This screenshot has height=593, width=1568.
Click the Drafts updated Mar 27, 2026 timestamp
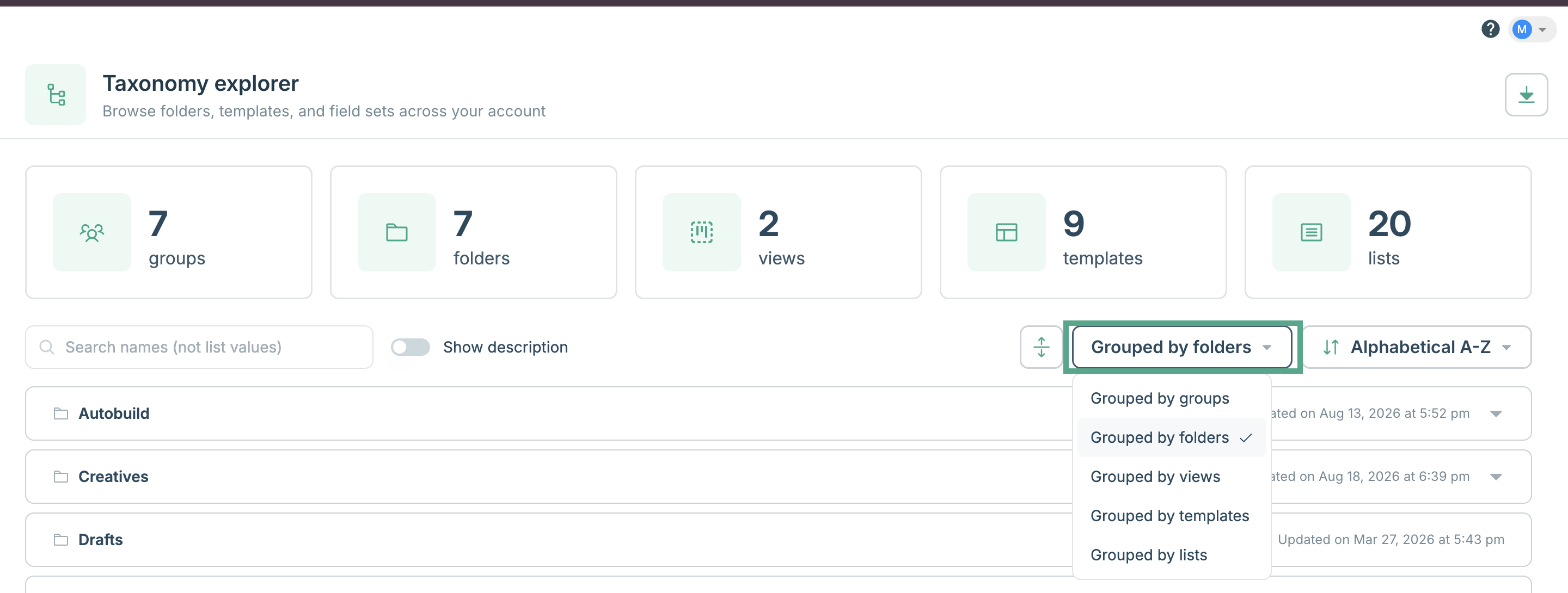coord(1391,540)
